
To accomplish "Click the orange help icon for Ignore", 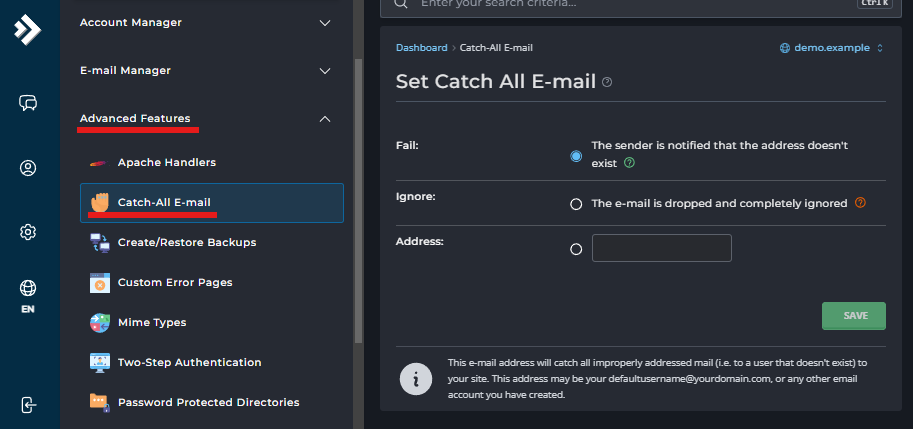I will (860, 203).
